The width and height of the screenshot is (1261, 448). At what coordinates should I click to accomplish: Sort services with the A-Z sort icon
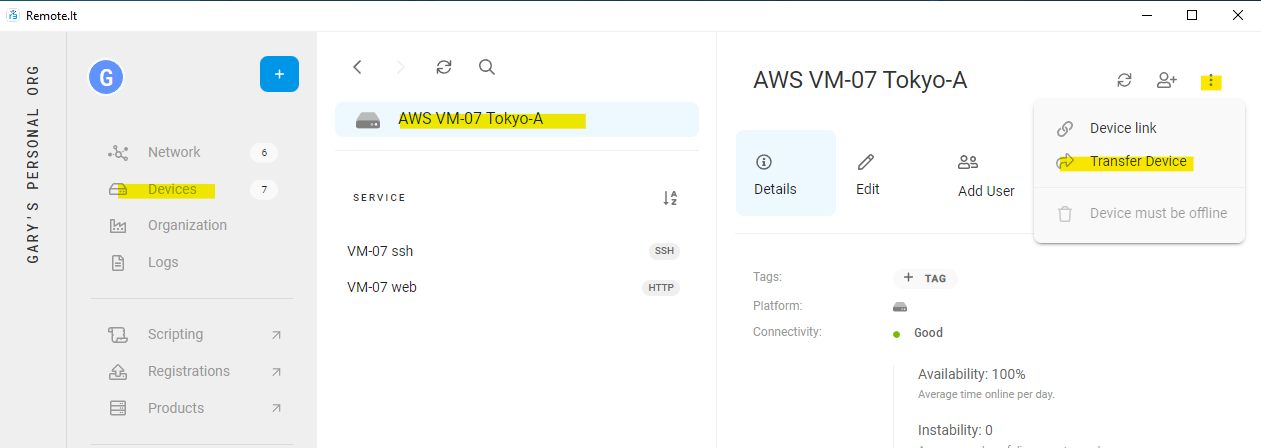tap(670, 198)
